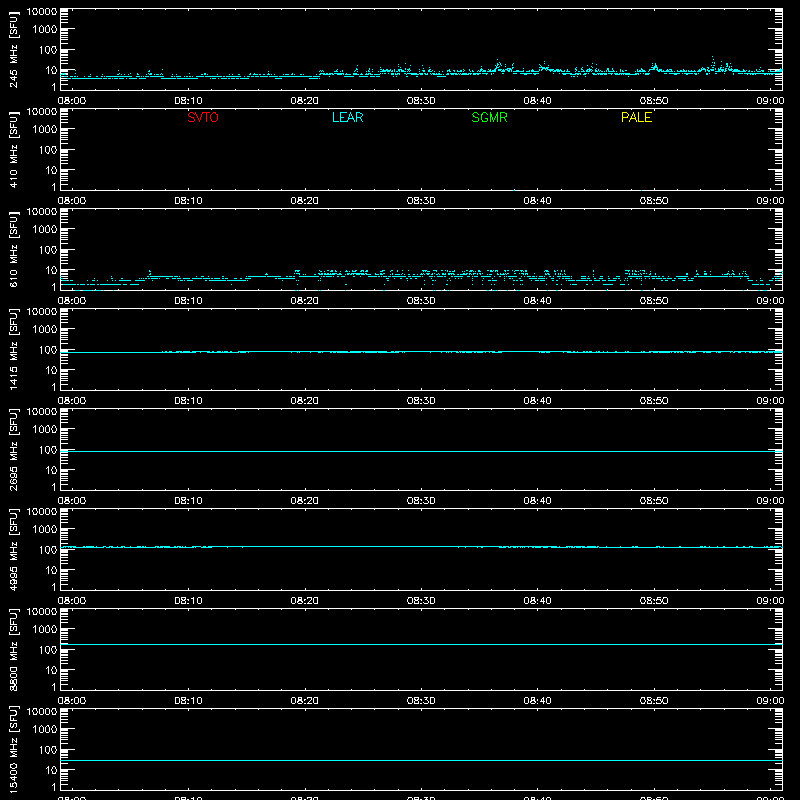Click the 2695 MHz flat flux line
Image resolution: width=800 pixels, height=800 pixels.
click(421, 452)
